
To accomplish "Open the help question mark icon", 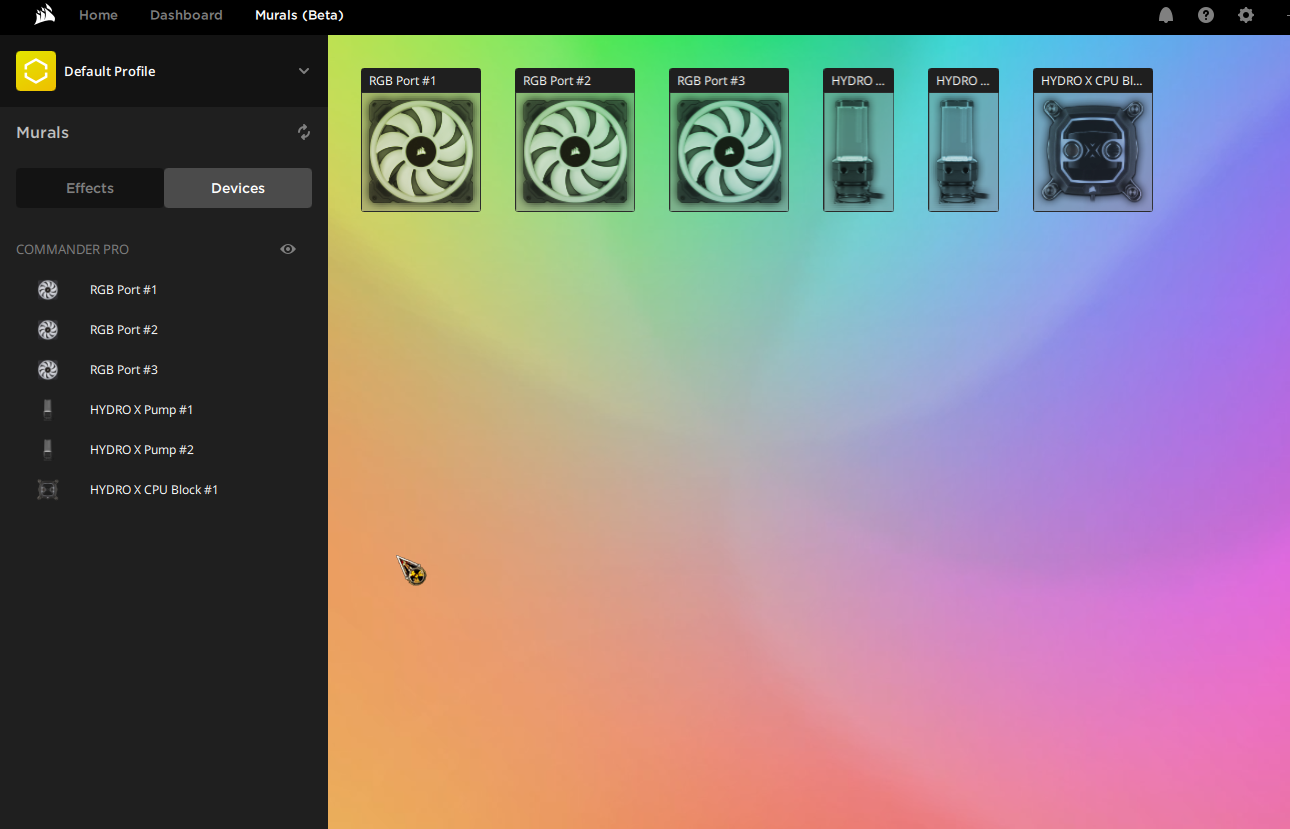I will pos(1206,15).
